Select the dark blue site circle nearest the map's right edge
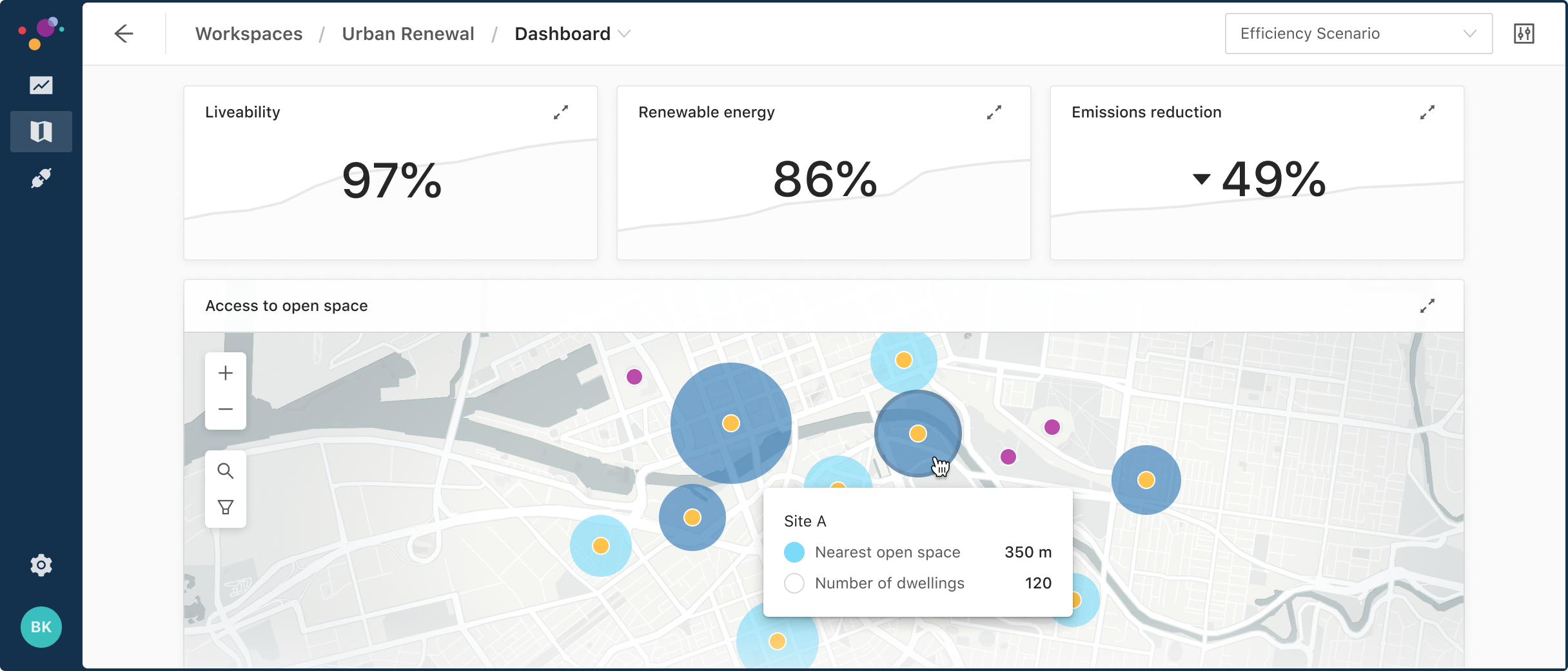Image resolution: width=1568 pixels, height=671 pixels. click(1146, 480)
